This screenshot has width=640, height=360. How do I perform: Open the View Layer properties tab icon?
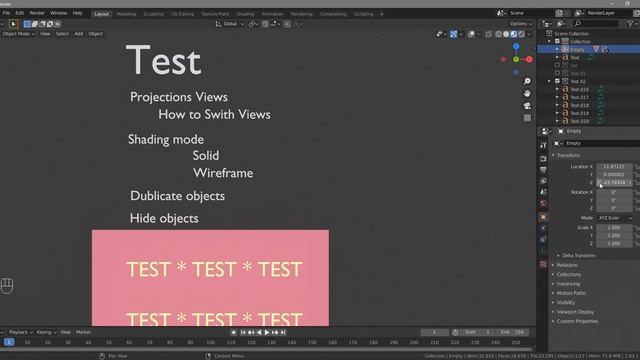click(543, 181)
